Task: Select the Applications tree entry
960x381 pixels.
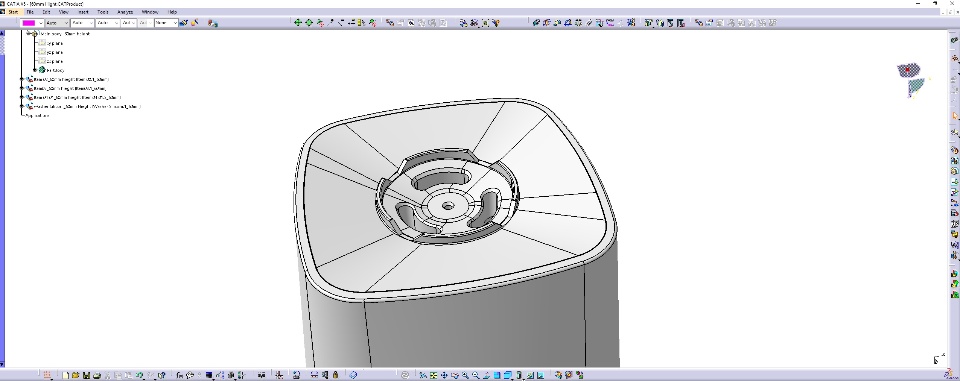Action: pos(37,116)
